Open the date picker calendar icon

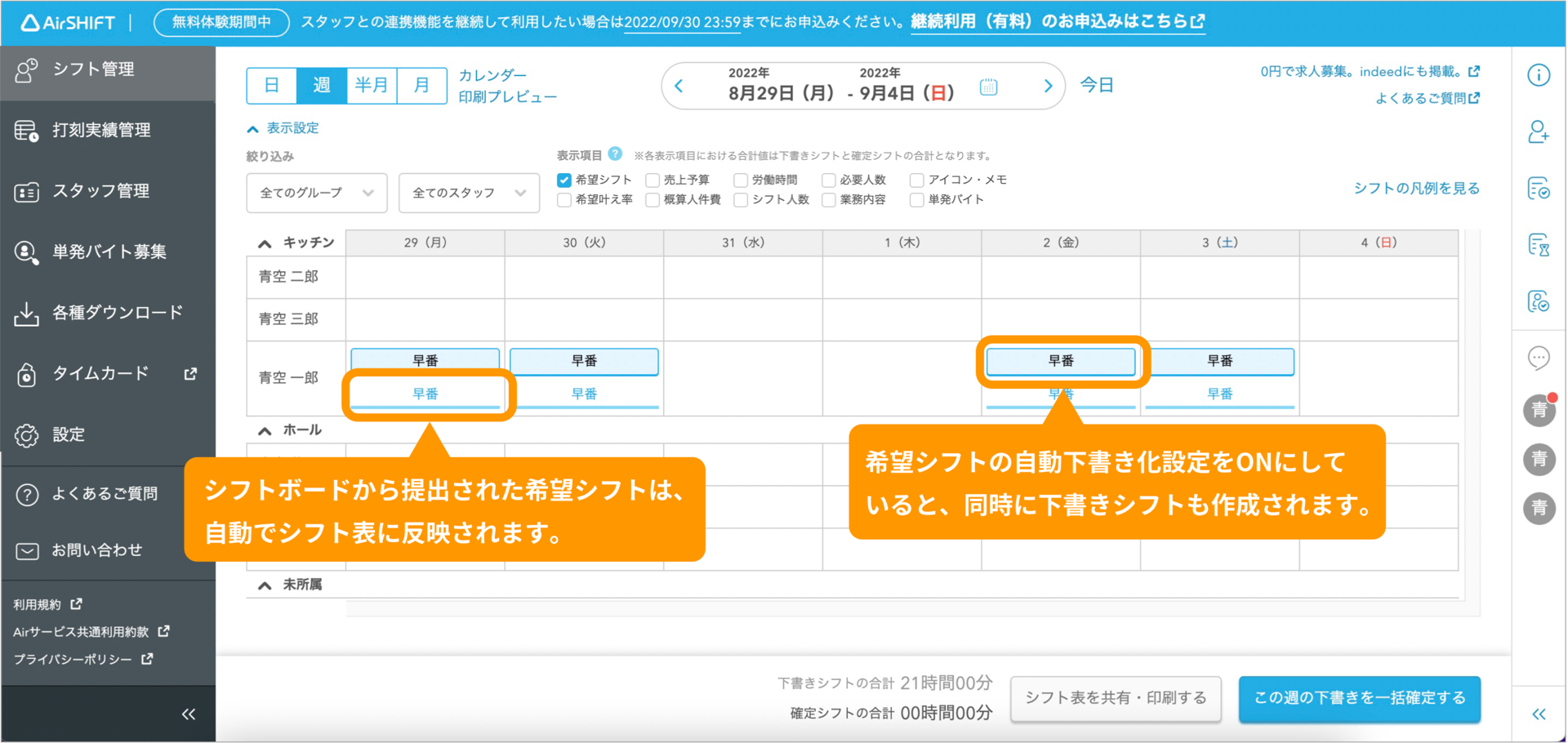[x=988, y=87]
